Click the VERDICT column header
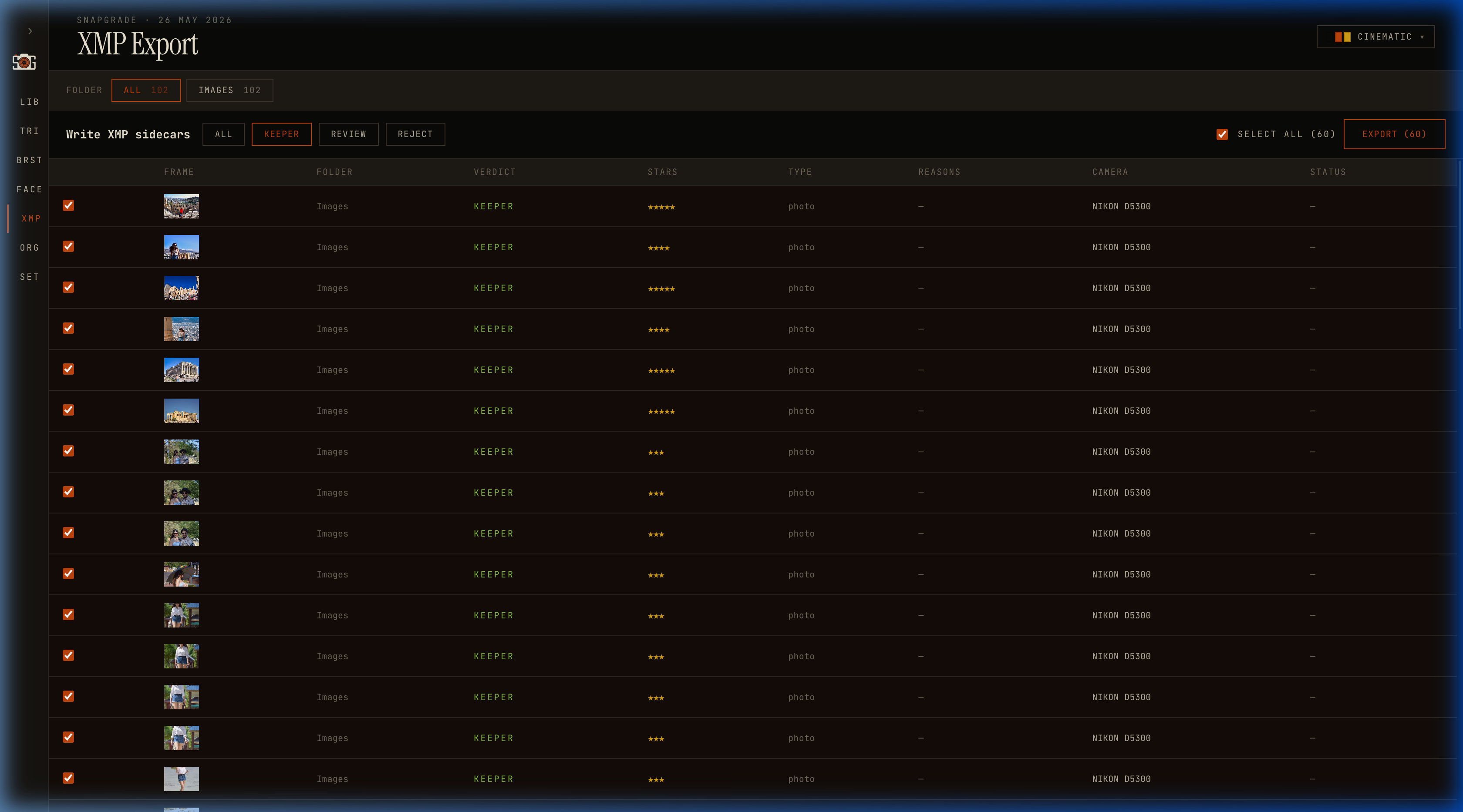This screenshot has height=812, width=1463. 495,172
